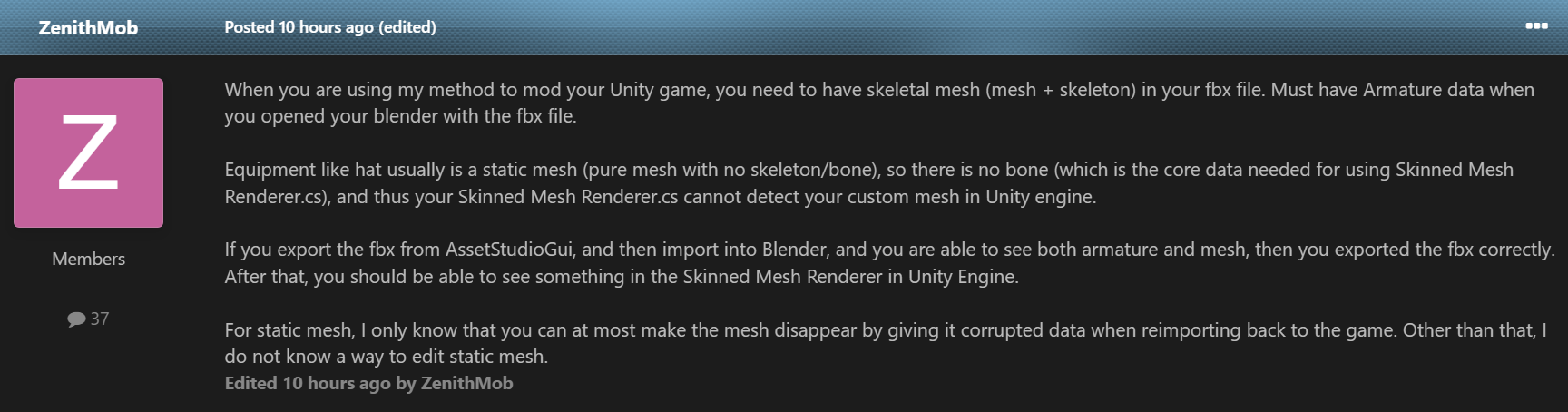Visit the ZenithMob profile from header username
This screenshot has height=412, width=1568.
tap(88, 27)
